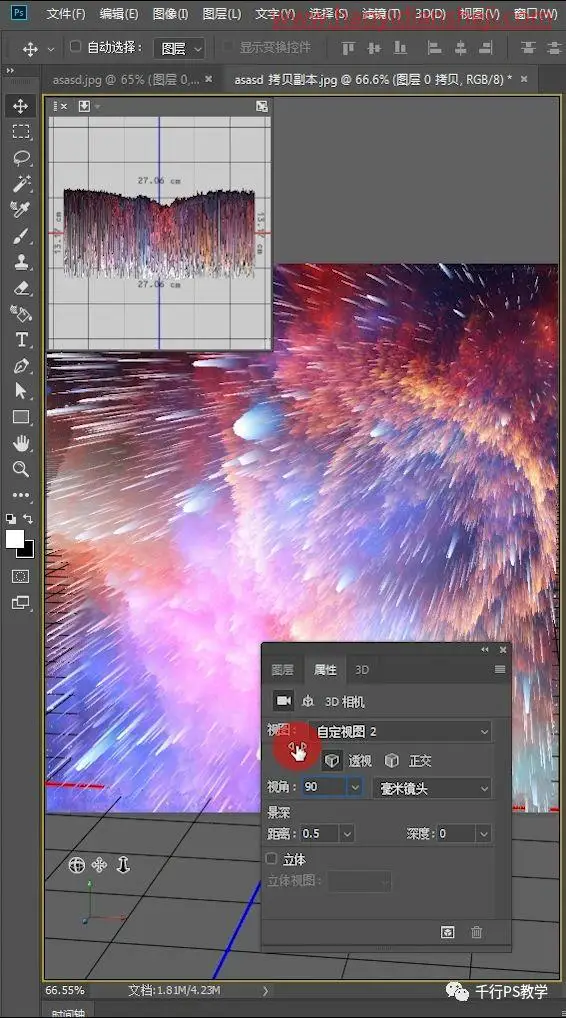Image resolution: width=566 pixels, height=1018 pixels.
Task: Select the Clone Stamp tool
Action: pos(21,262)
